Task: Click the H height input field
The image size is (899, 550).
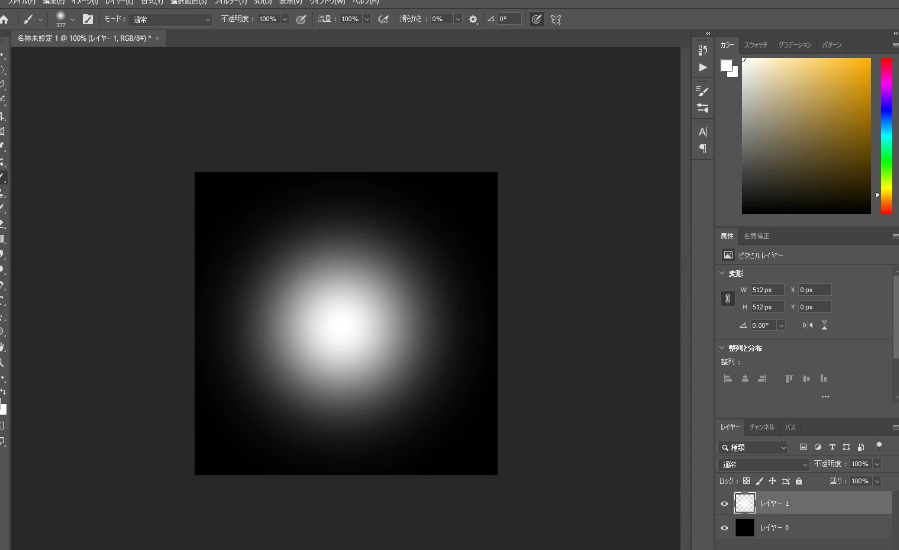Action: pyautogui.click(x=767, y=307)
